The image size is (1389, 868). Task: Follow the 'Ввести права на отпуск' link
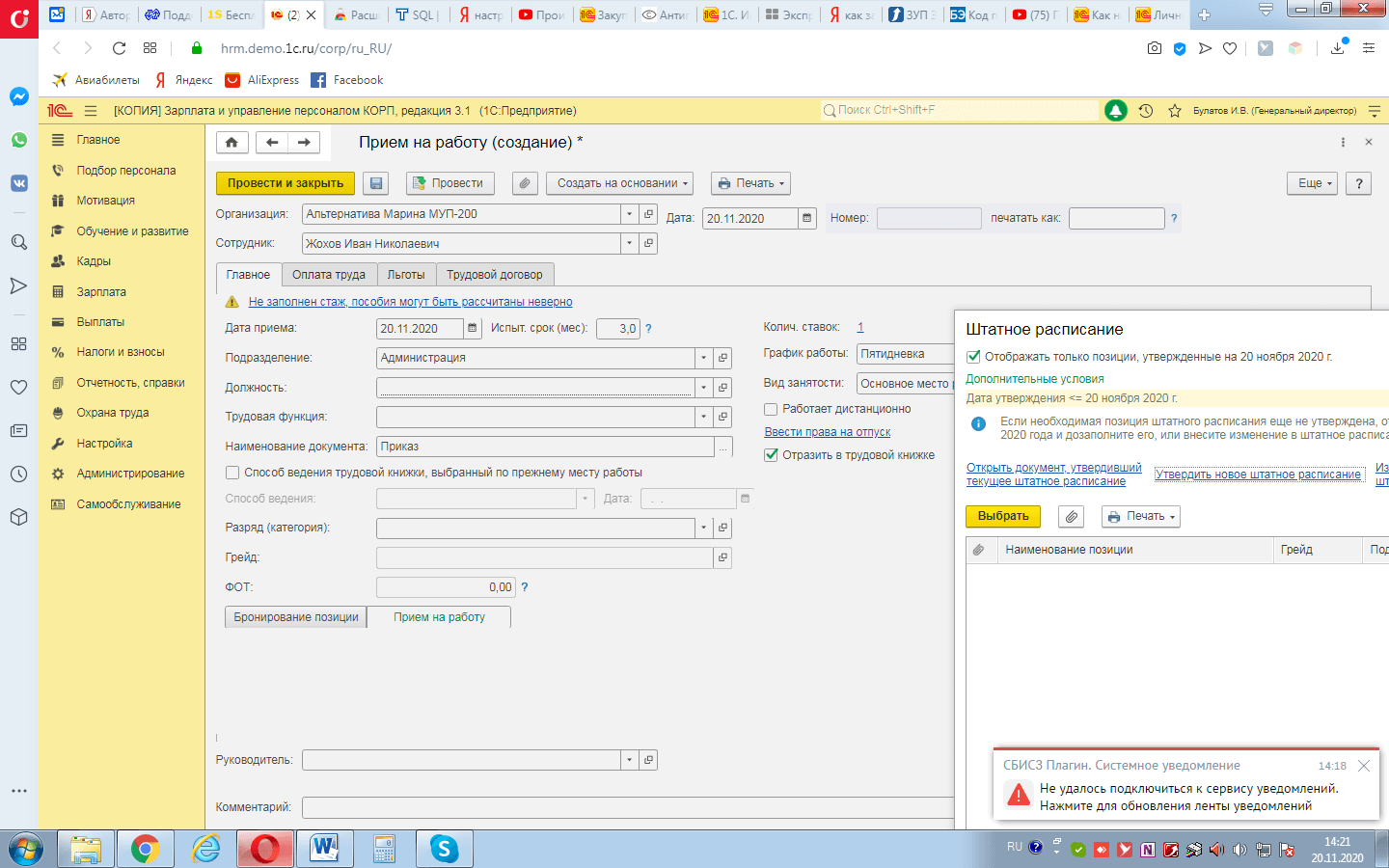(827, 432)
